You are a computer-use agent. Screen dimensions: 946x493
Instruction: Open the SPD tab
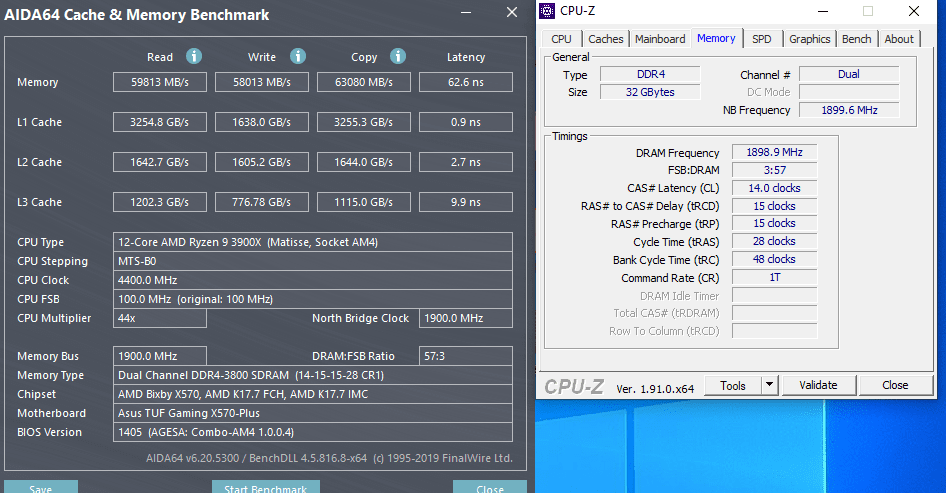(761, 39)
